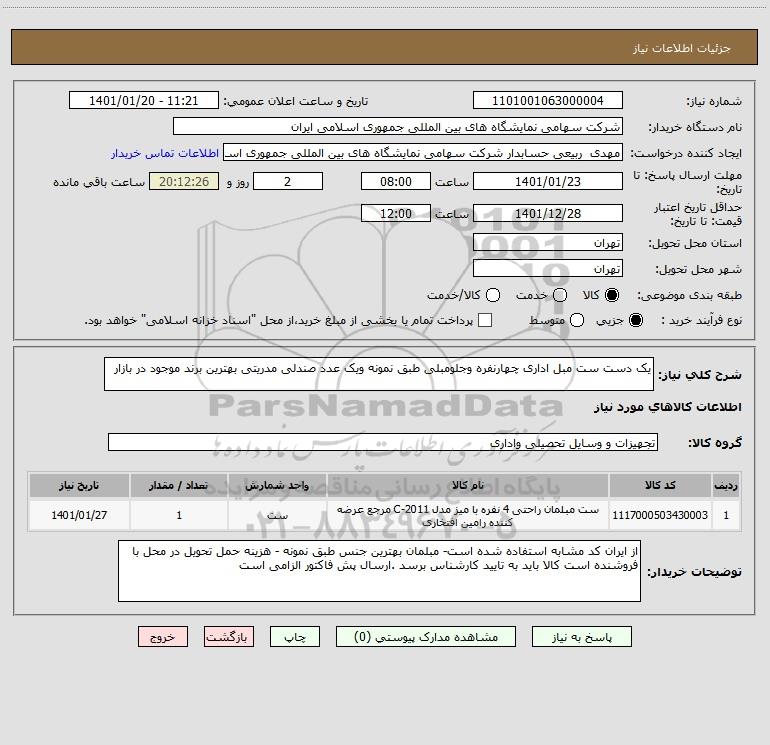This screenshot has width=770, height=745.
Task: Click the quantity cell showing 1
Action: click(179, 515)
